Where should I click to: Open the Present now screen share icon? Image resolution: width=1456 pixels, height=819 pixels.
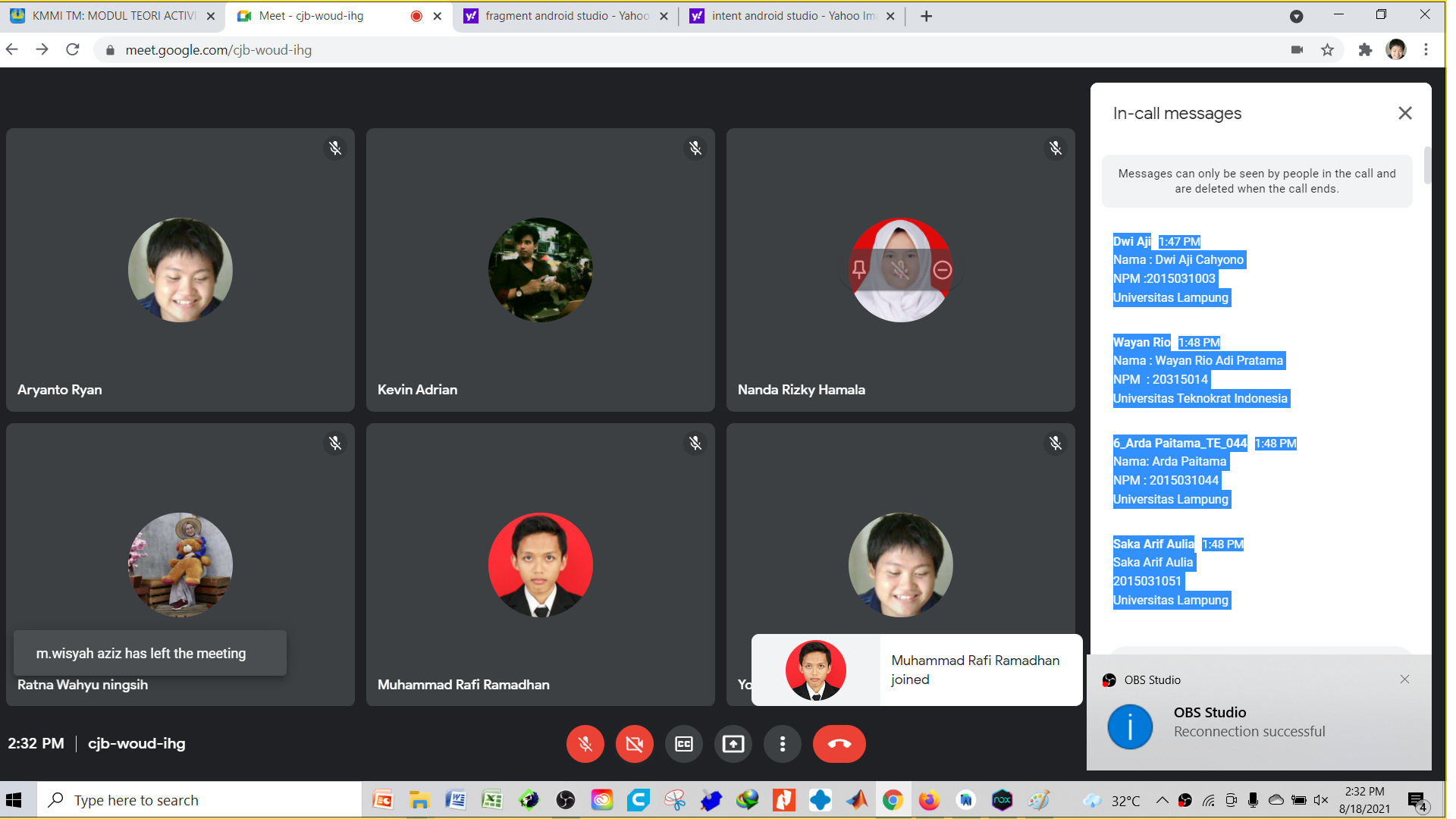point(733,744)
